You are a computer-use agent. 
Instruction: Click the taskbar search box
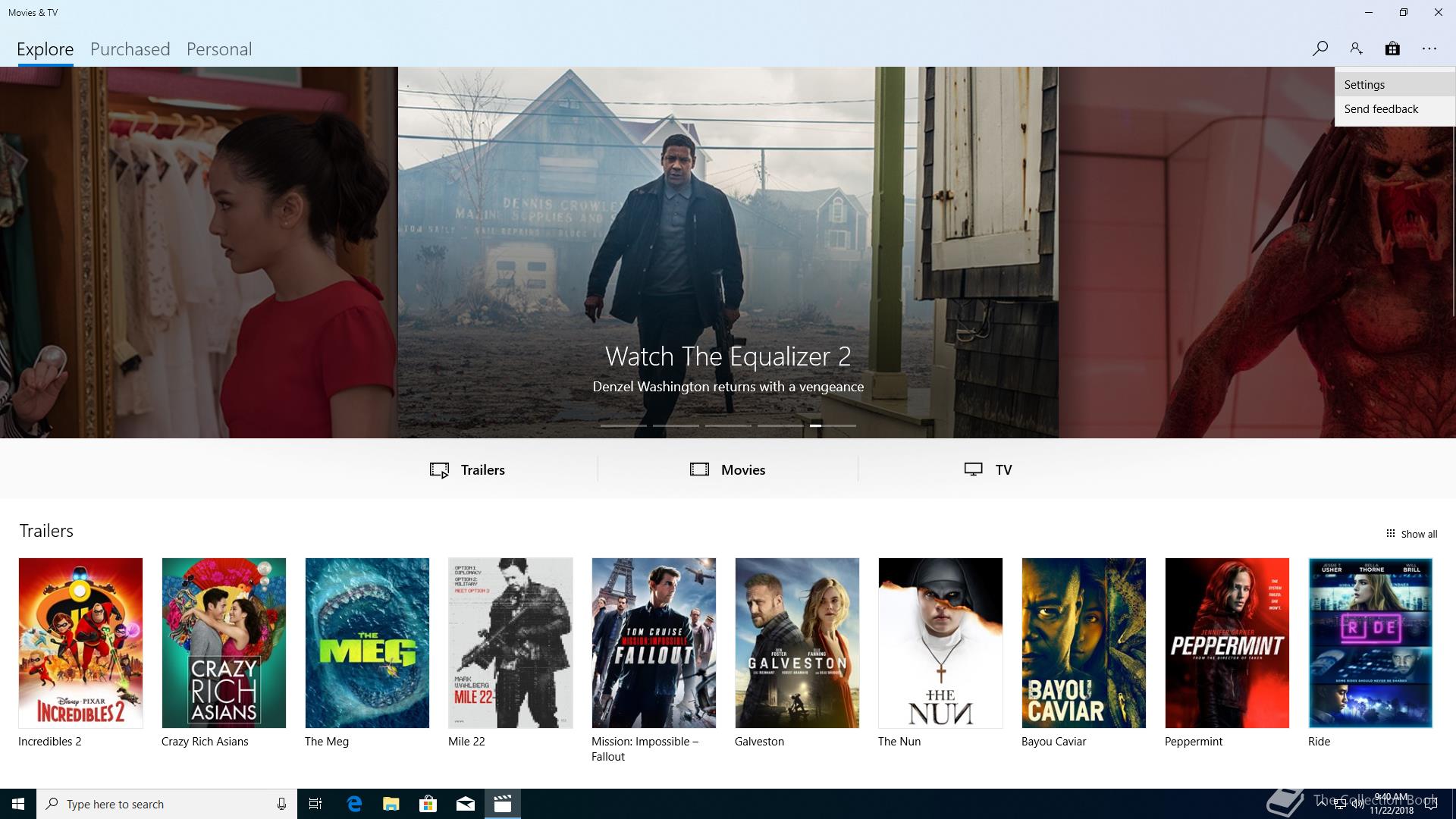point(167,804)
